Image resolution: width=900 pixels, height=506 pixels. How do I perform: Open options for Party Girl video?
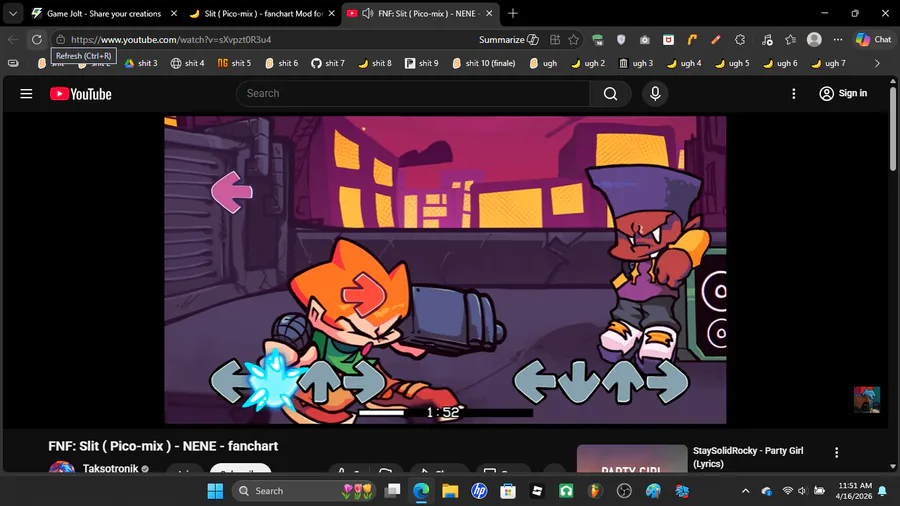click(836, 453)
